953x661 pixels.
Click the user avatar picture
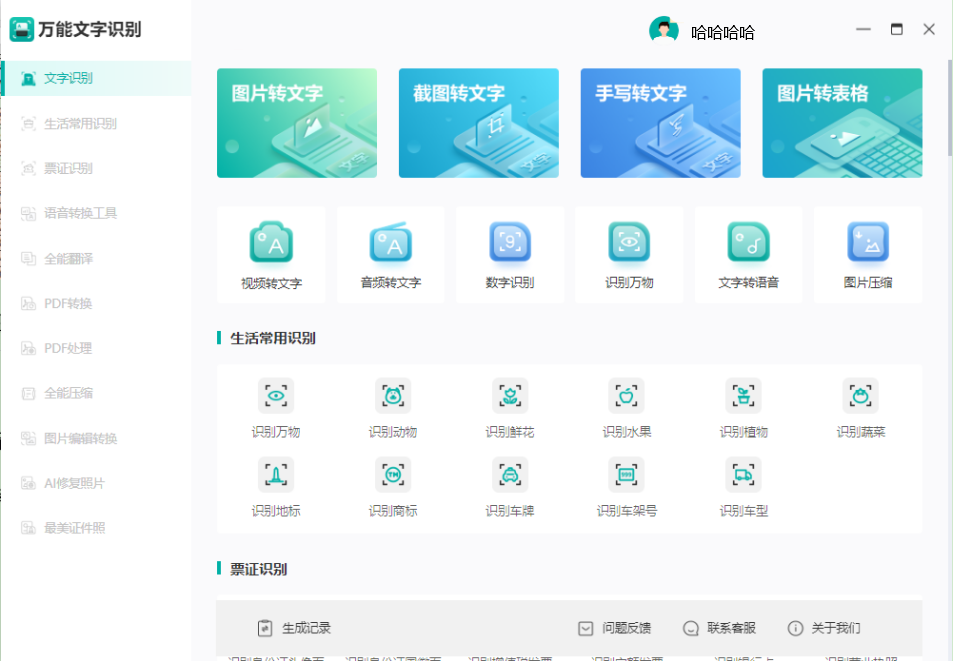point(664,30)
